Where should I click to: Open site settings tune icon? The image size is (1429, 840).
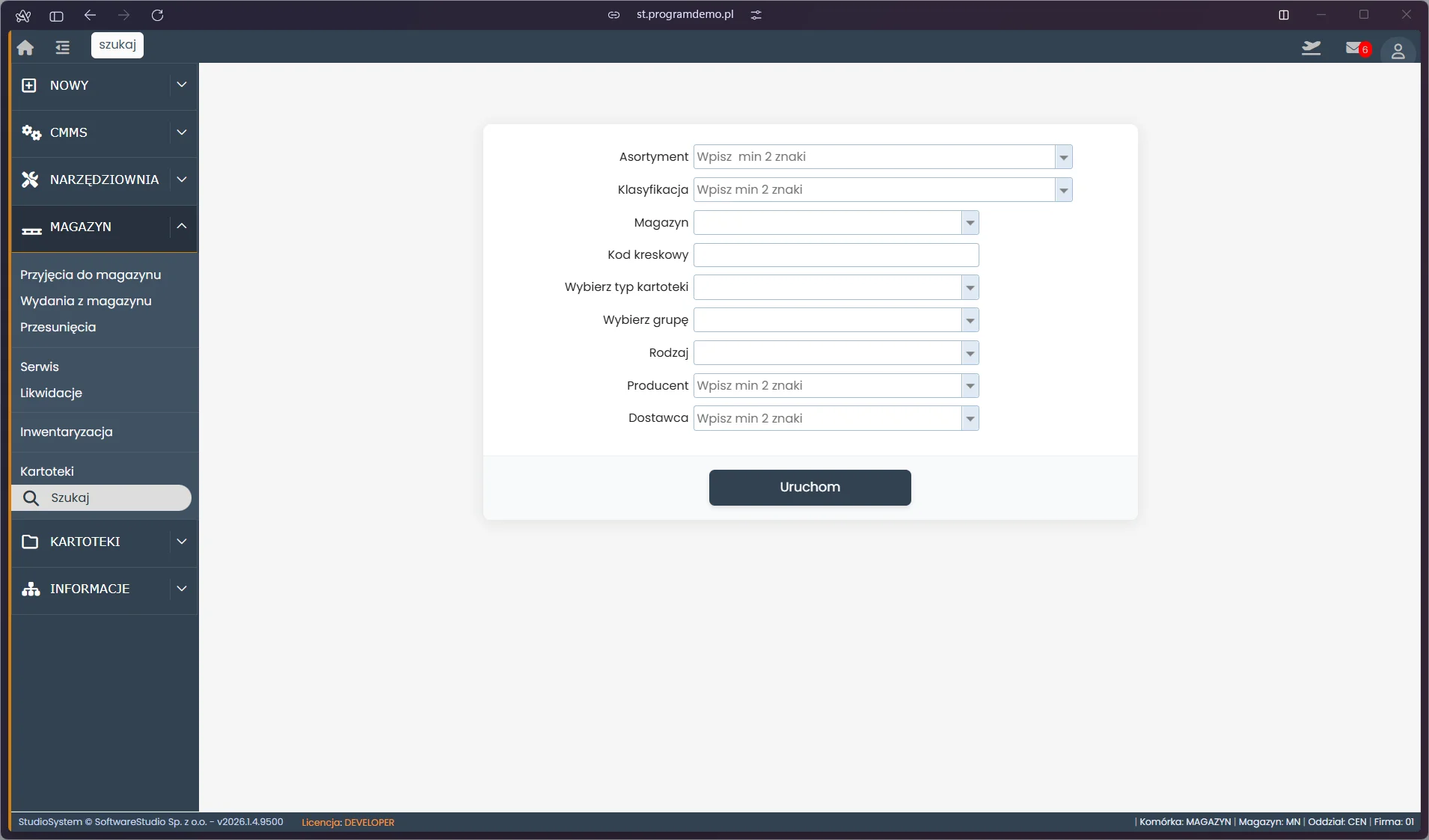[x=756, y=15]
